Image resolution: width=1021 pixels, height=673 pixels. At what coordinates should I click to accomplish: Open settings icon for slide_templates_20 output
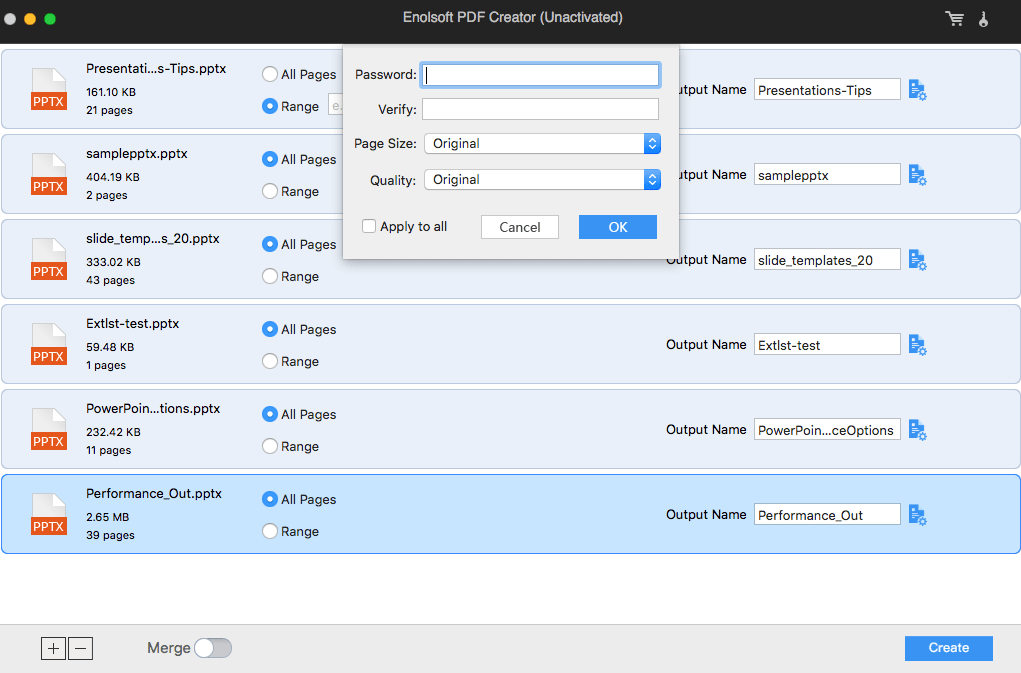917,260
